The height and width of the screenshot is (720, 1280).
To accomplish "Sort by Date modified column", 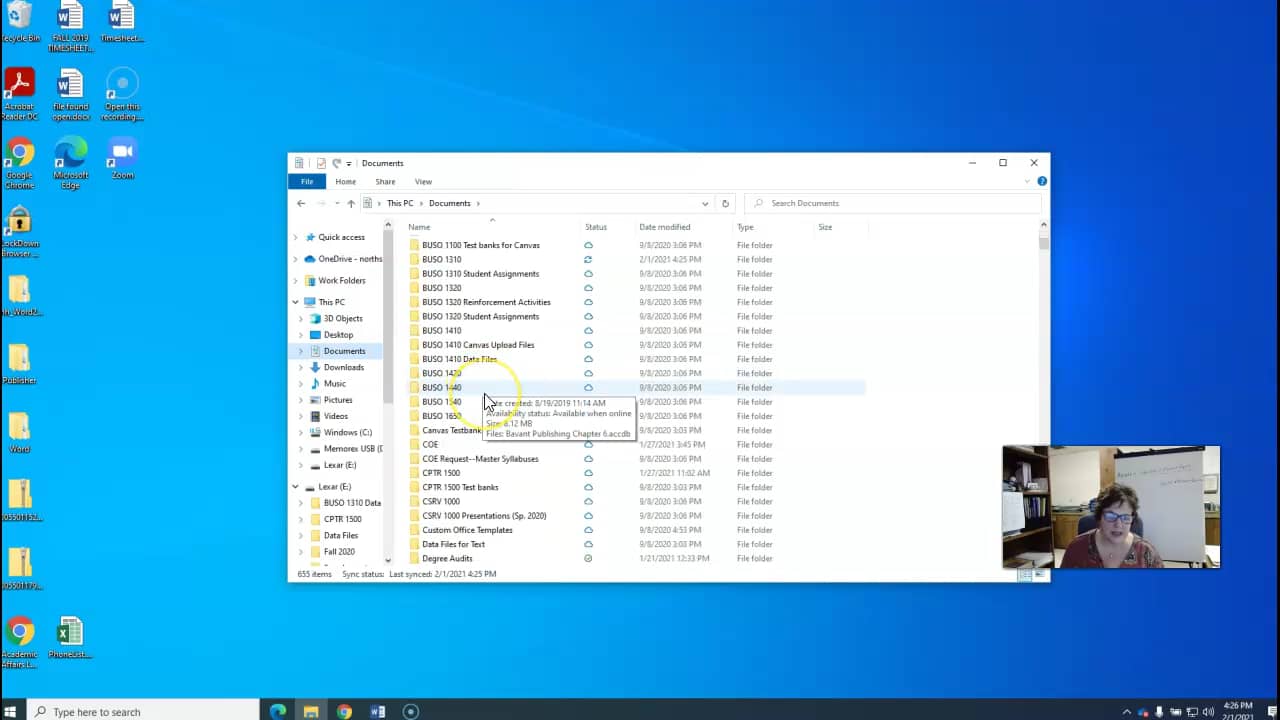I will pos(665,227).
